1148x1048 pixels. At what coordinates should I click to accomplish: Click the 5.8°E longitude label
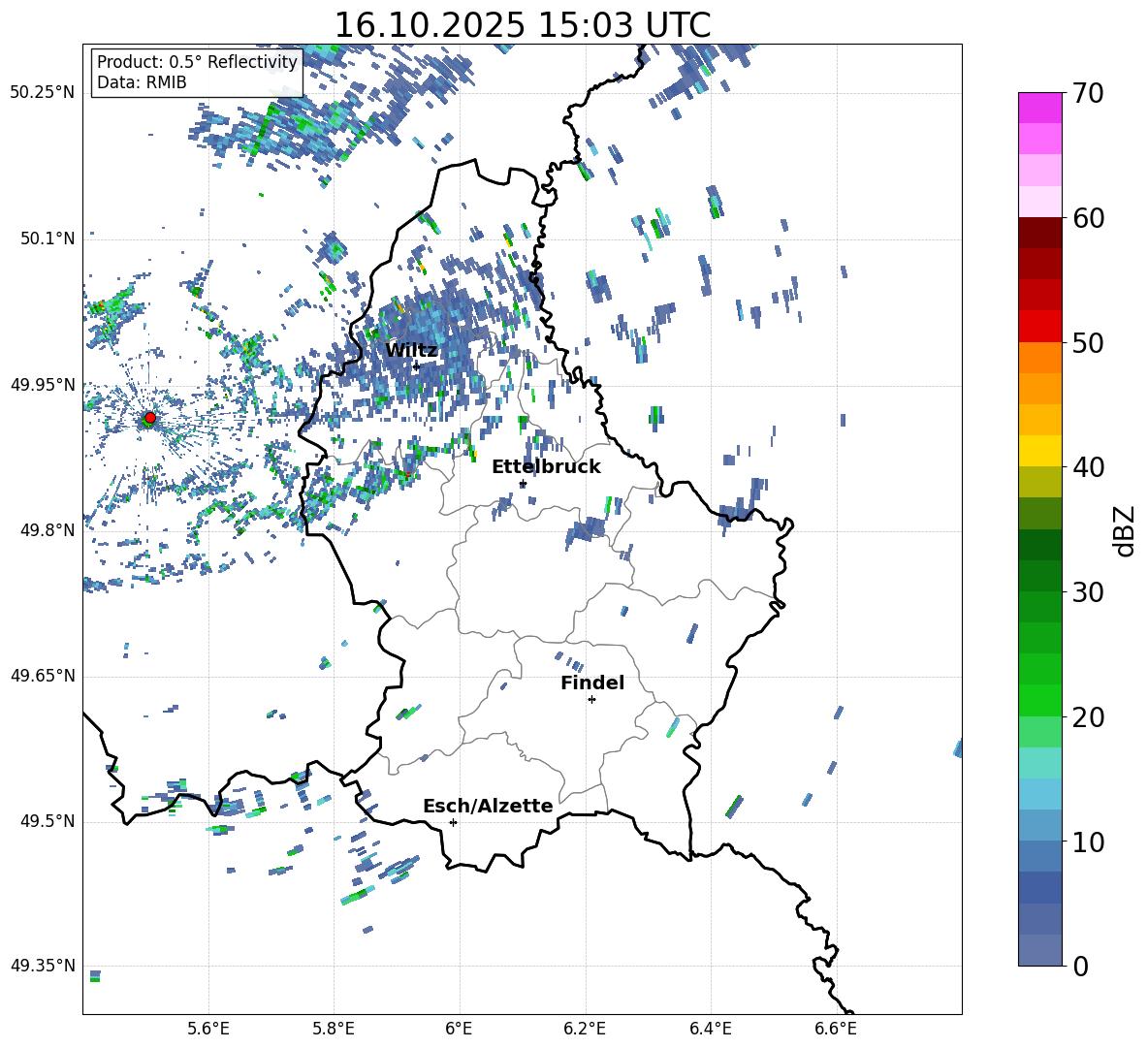[x=334, y=1029]
